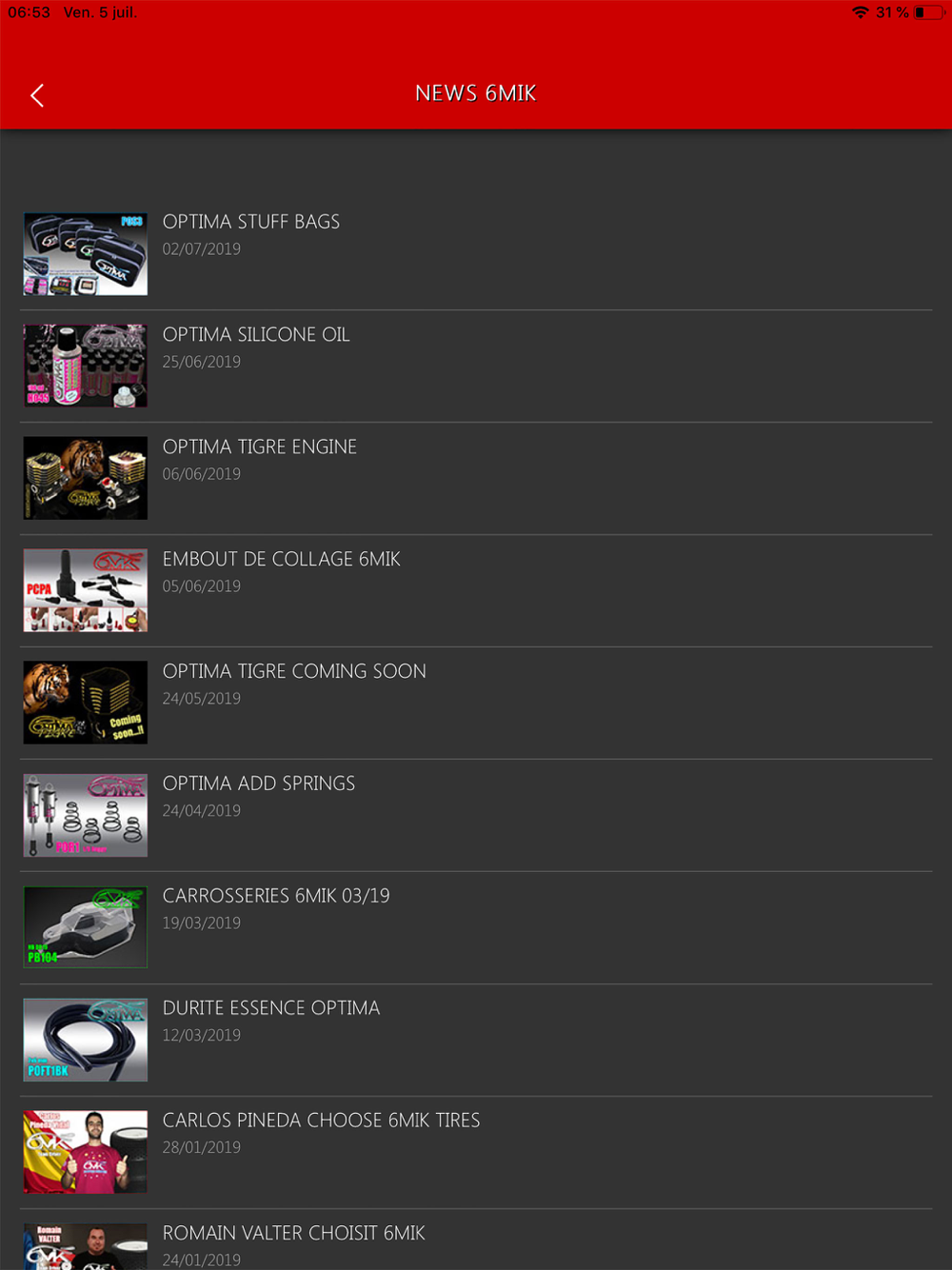Open the Carlos Pineda photo thumbnail
The width and height of the screenshot is (952, 1270).
click(86, 1152)
